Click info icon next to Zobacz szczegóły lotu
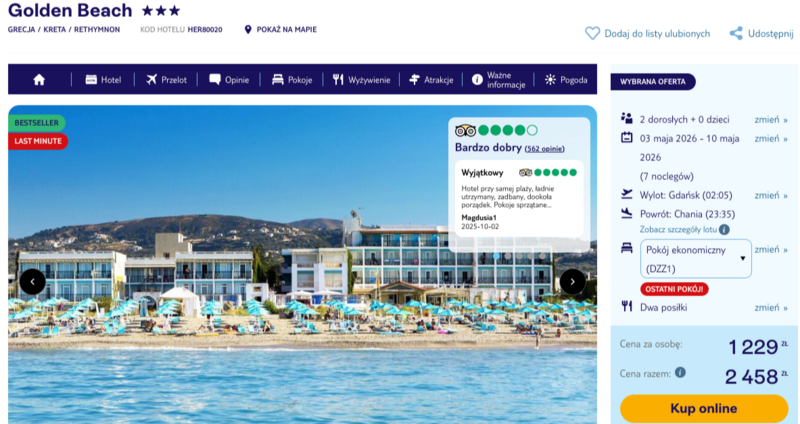The width and height of the screenshot is (800, 424). pyautogui.click(x=724, y=230)
